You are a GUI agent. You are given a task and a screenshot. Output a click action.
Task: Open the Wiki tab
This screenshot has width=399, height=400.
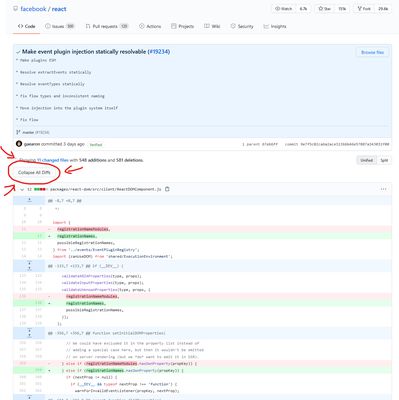click(212, 26)
